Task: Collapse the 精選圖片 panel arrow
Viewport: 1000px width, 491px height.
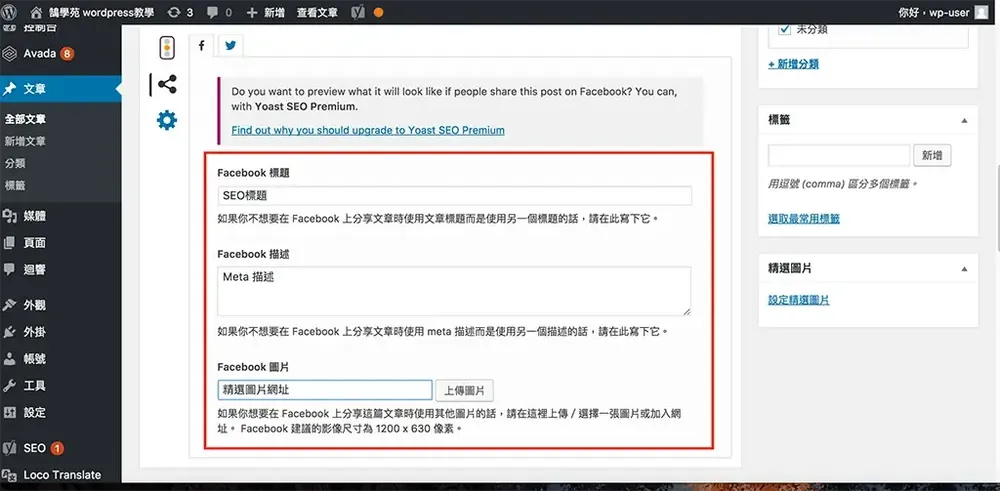Action: (964, 269)
